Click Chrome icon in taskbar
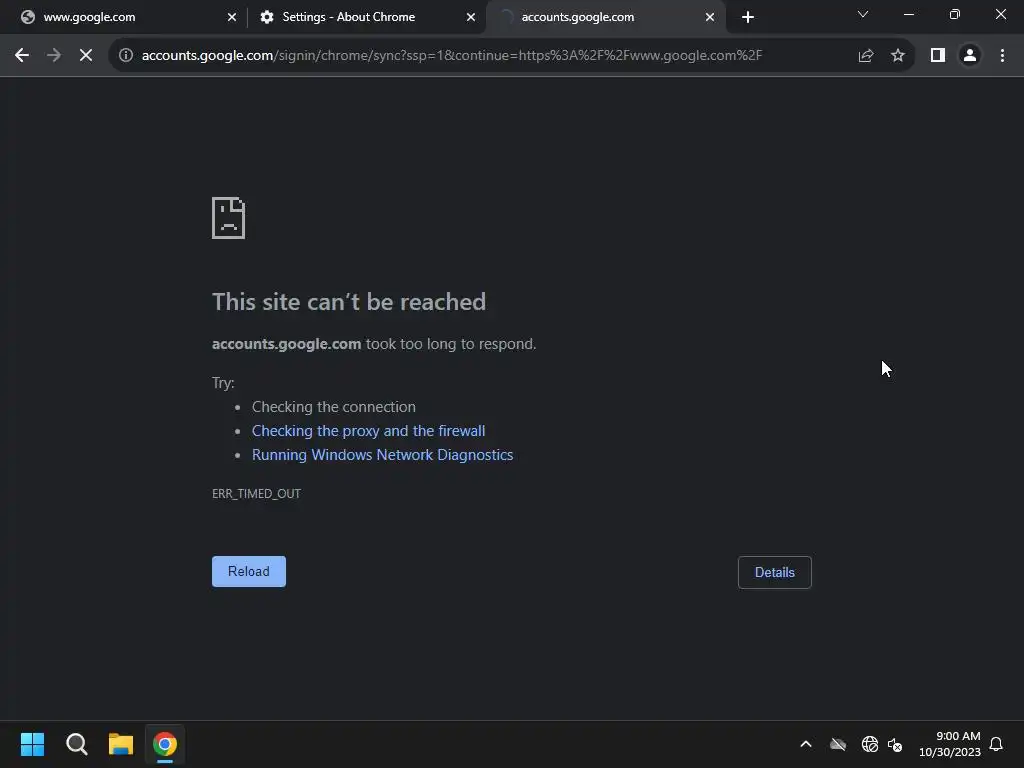Image resolution: width=1024 pixels, height=768 pixels. (165, 744)
